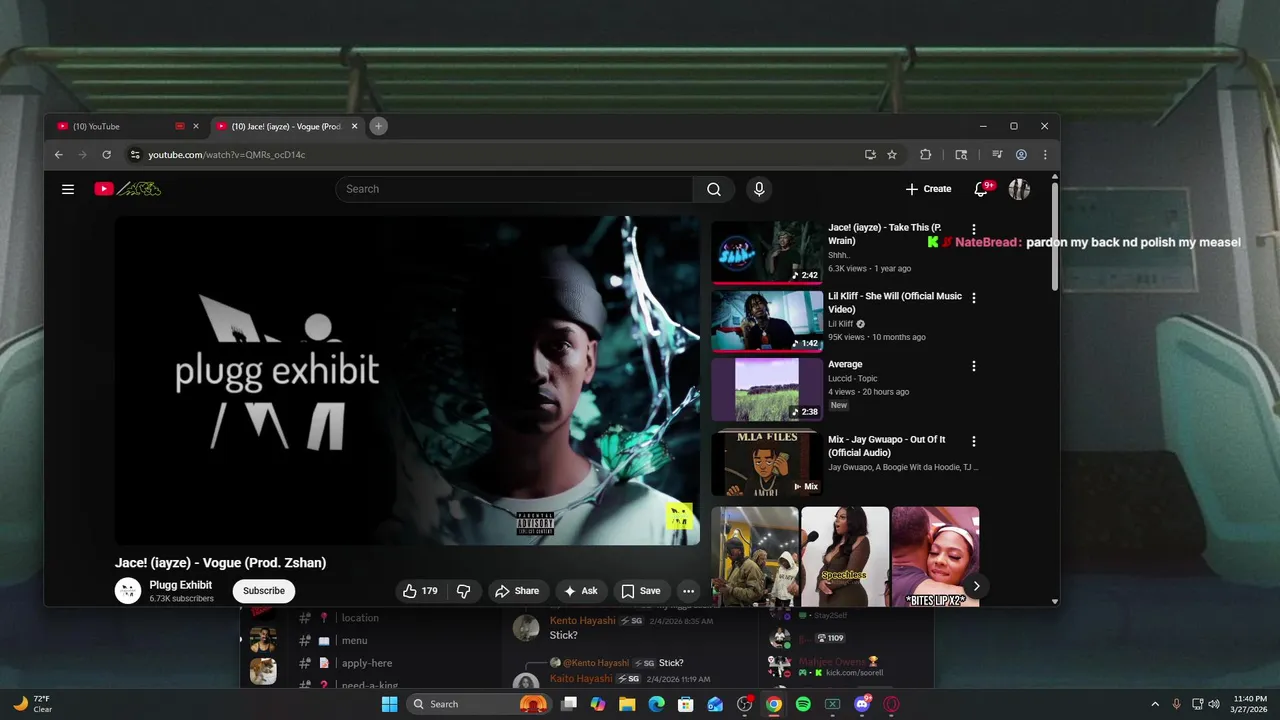1280x720 pixels.
Task: View site information icon in address bar
Action: coord(135,155)
